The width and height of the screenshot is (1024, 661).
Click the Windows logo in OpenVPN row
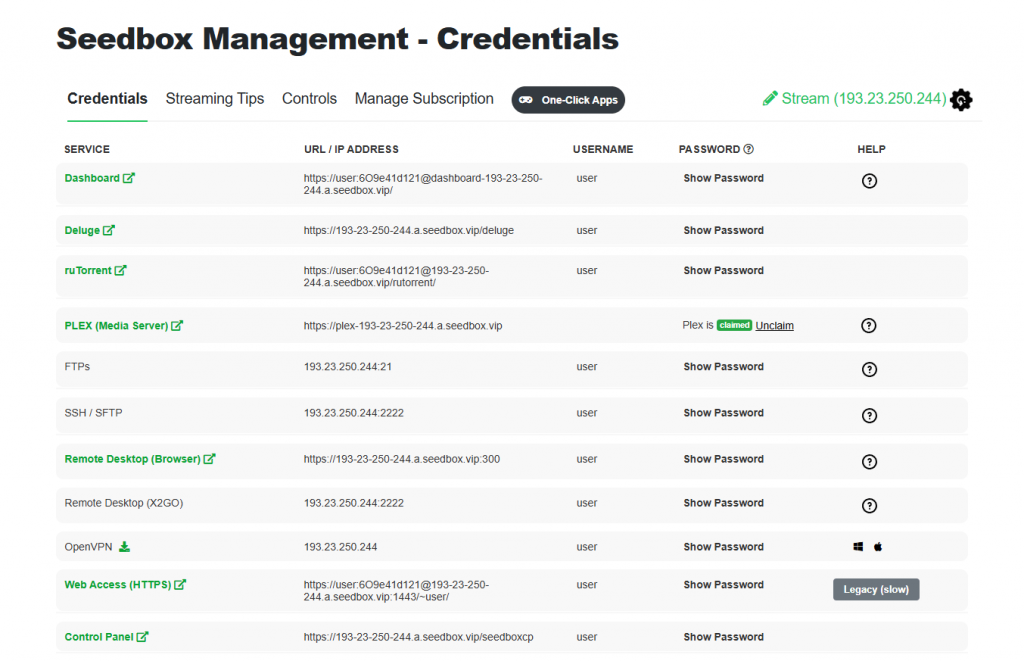coord(858,547)
